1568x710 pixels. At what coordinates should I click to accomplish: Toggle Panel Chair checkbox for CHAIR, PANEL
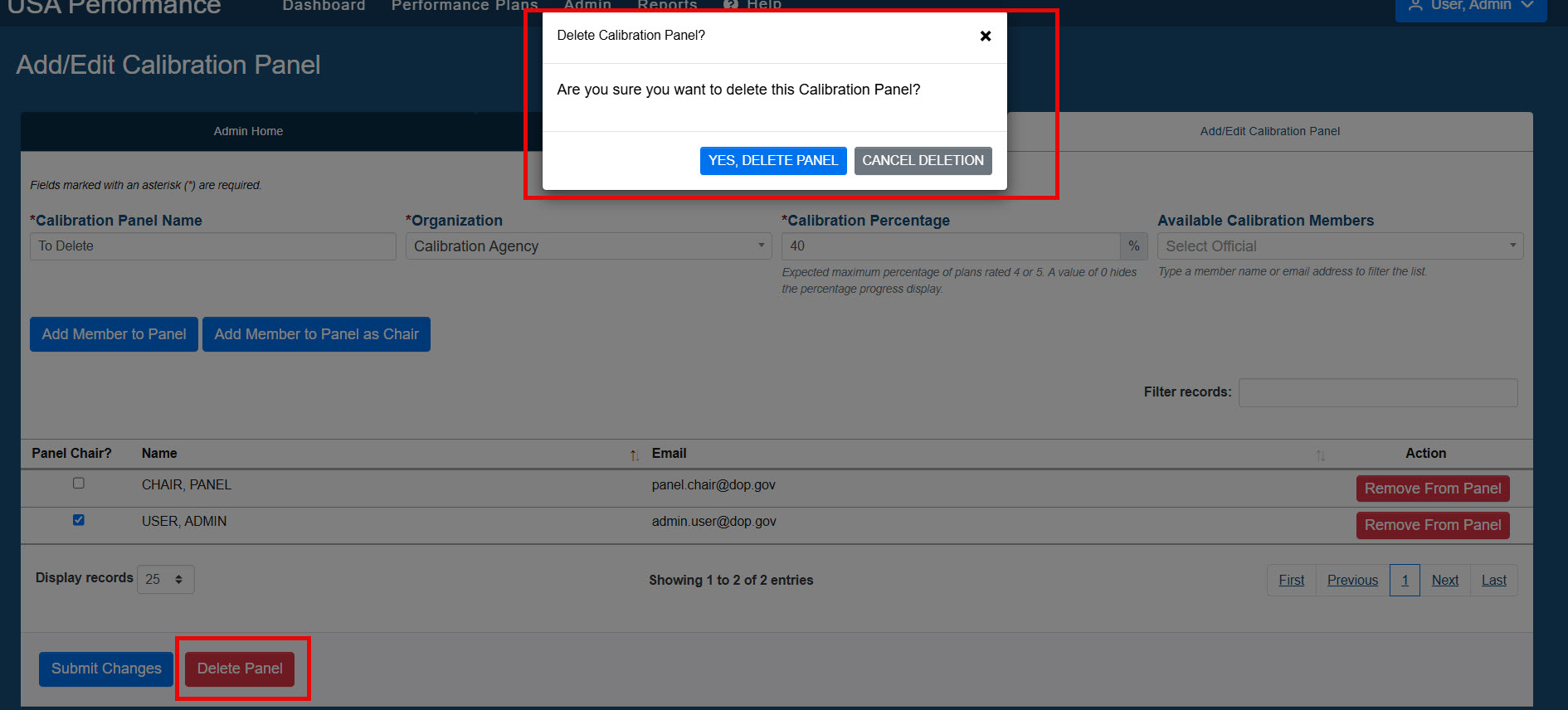pyautogui.click(x=79, y=483)
